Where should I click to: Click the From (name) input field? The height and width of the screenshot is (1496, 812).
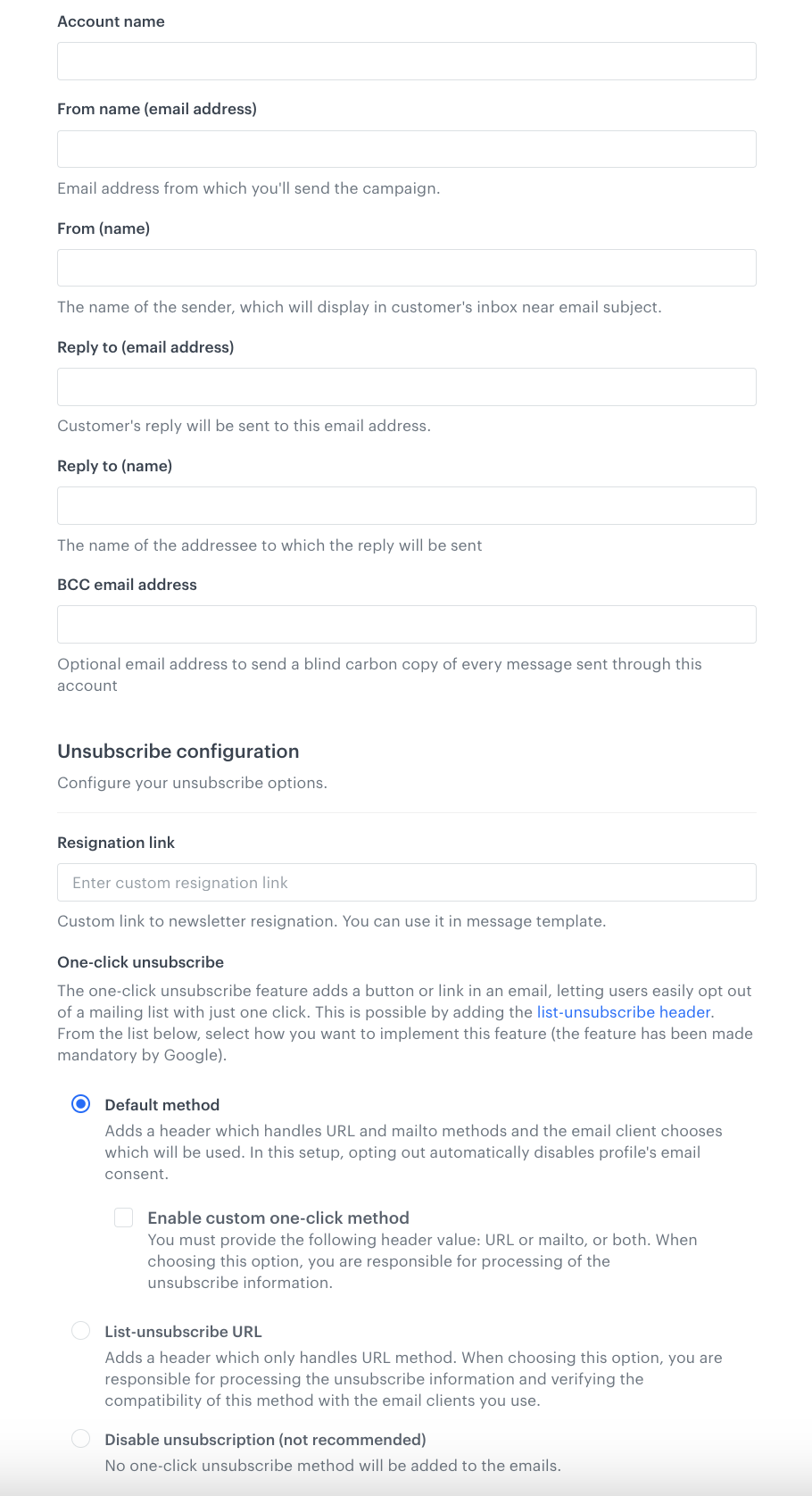406,267
